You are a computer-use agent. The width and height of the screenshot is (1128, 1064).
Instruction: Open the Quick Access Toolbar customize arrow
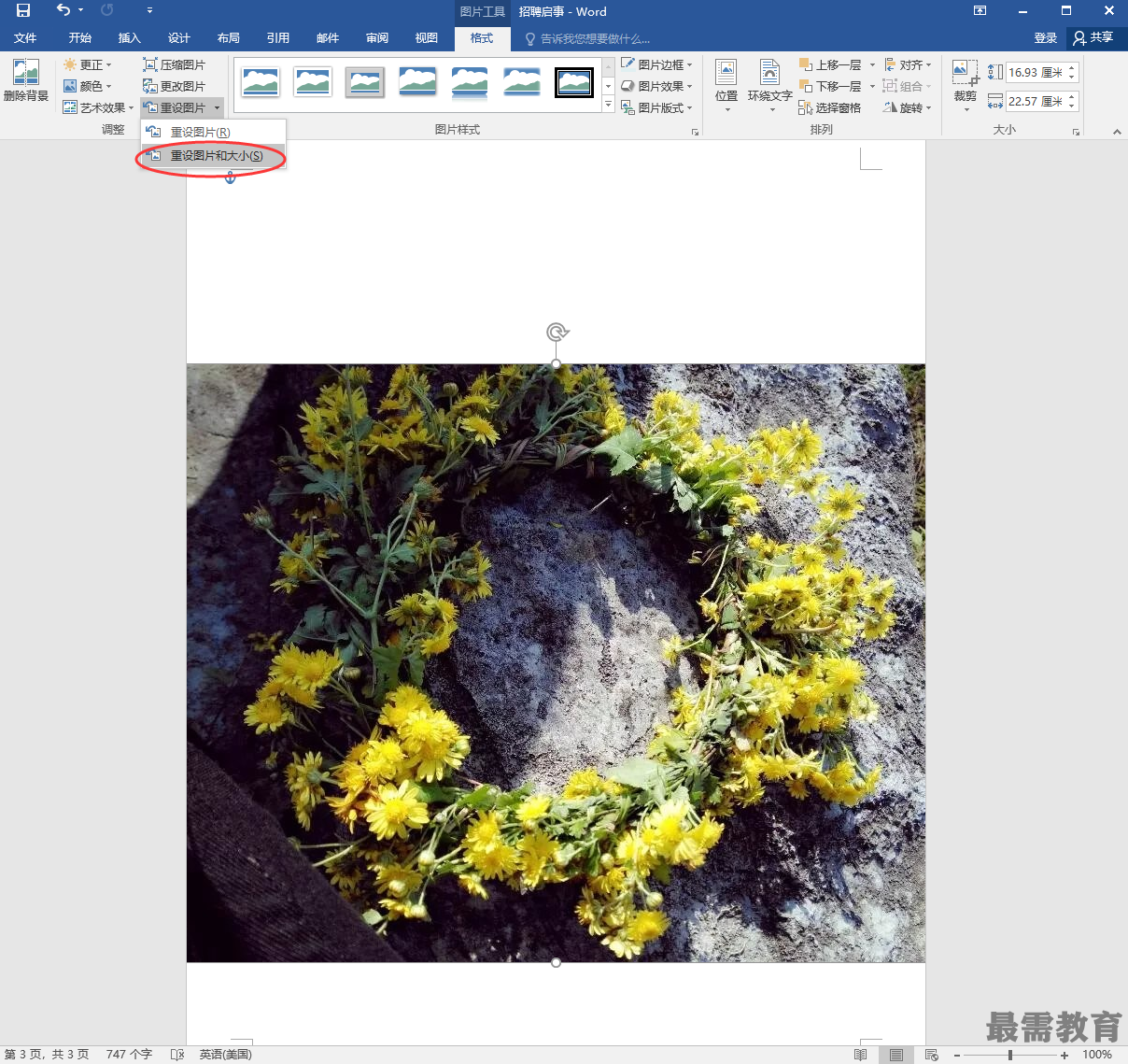click(x=149, y=11)
